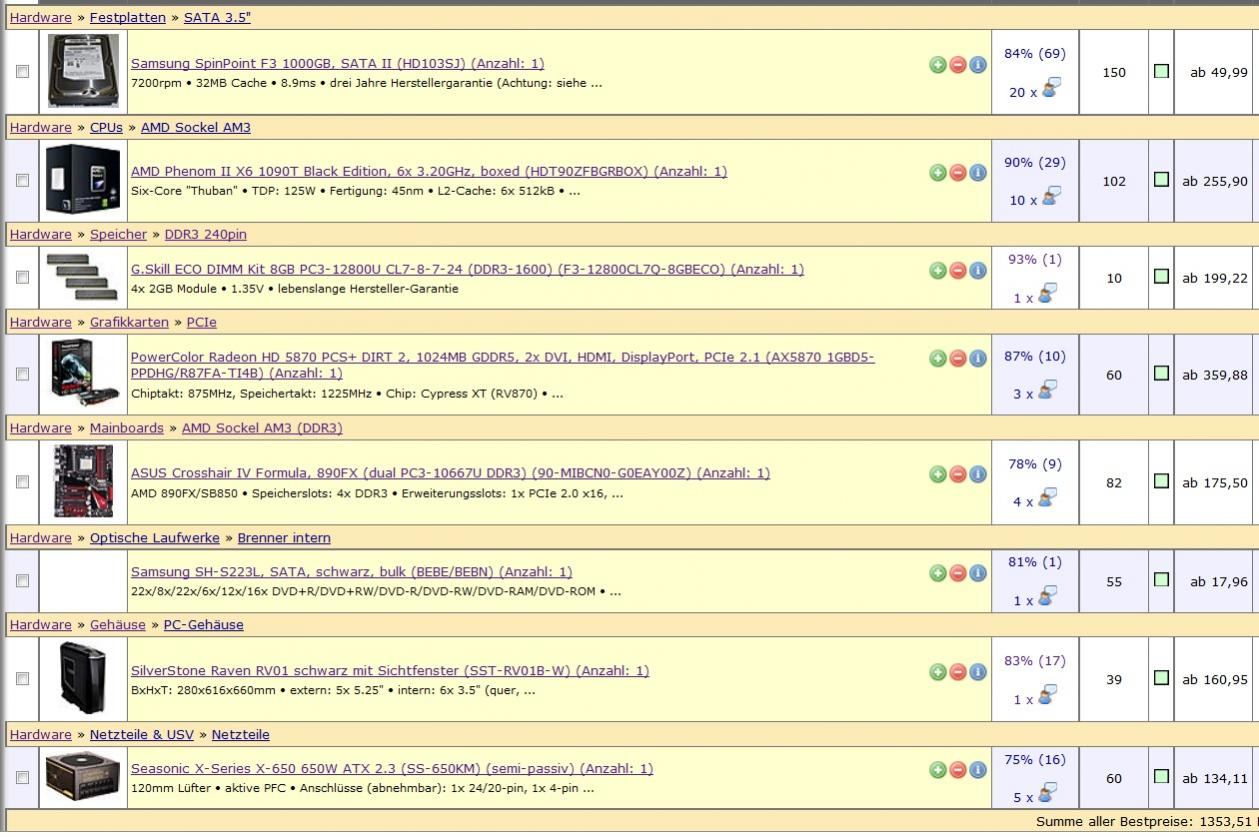Open Seasonic X-Series X-650 650W product link

coord(392,769)
